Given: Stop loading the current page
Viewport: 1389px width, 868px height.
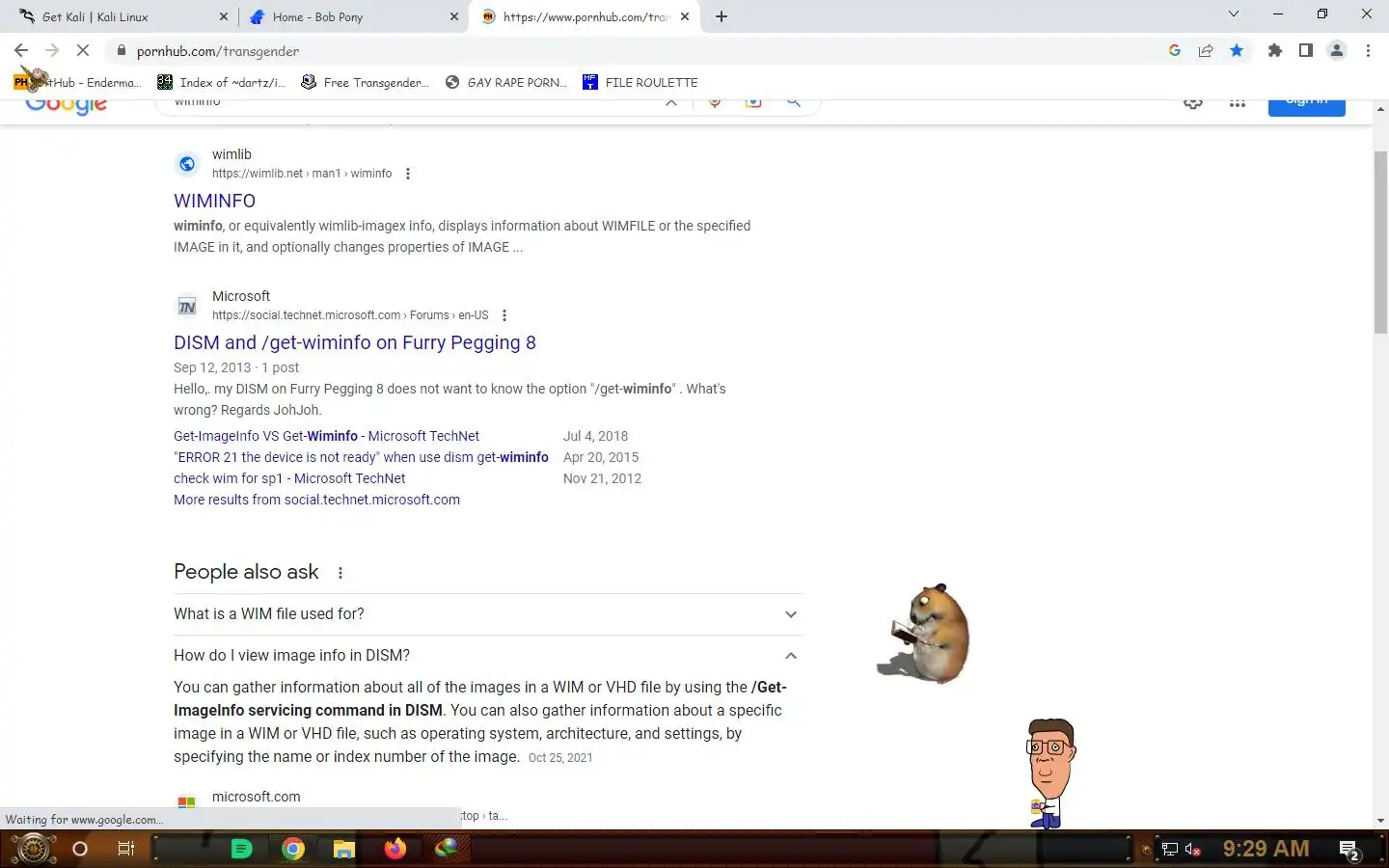Looking at the screenshot, I should pos(83,50).
